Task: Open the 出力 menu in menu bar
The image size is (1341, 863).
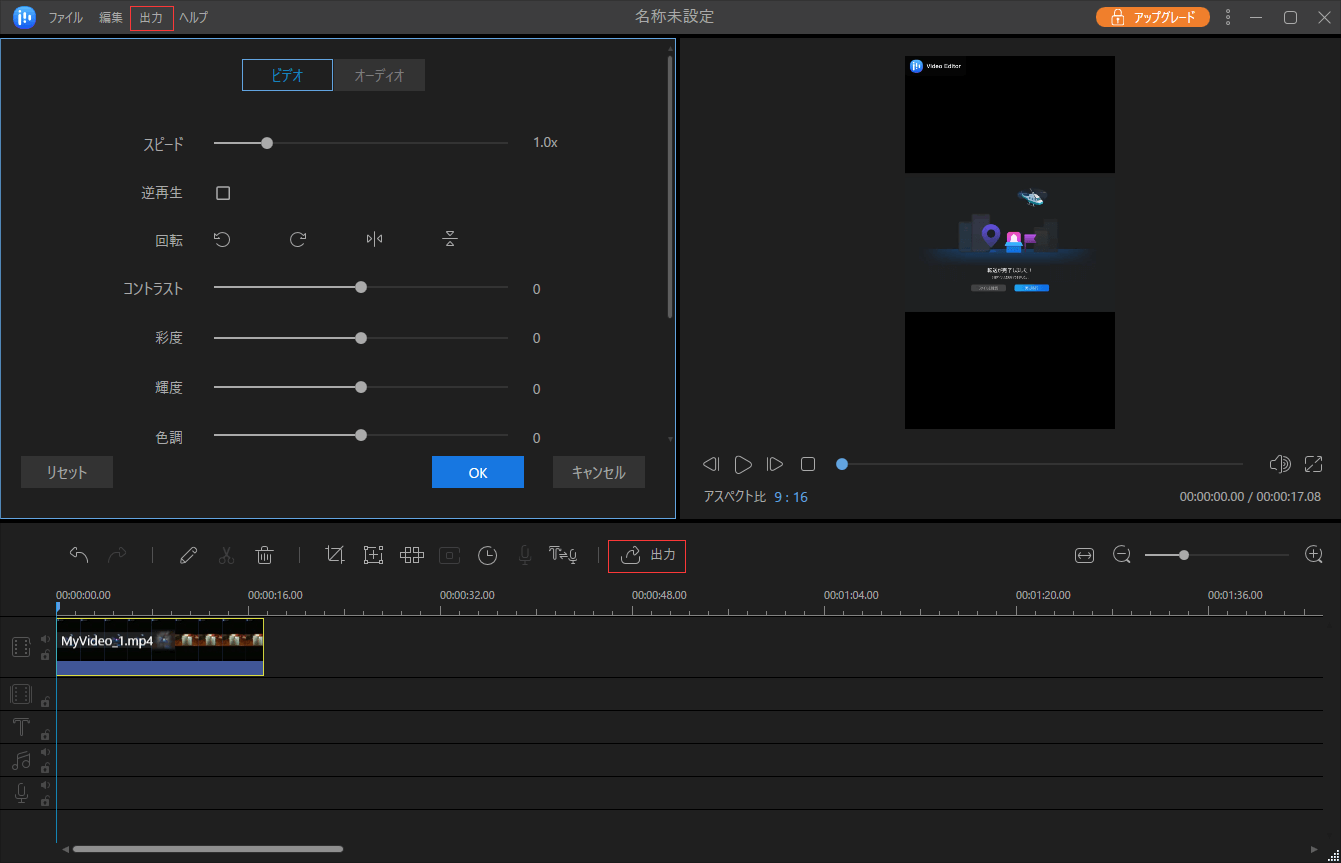Action: tap(152, 18)
